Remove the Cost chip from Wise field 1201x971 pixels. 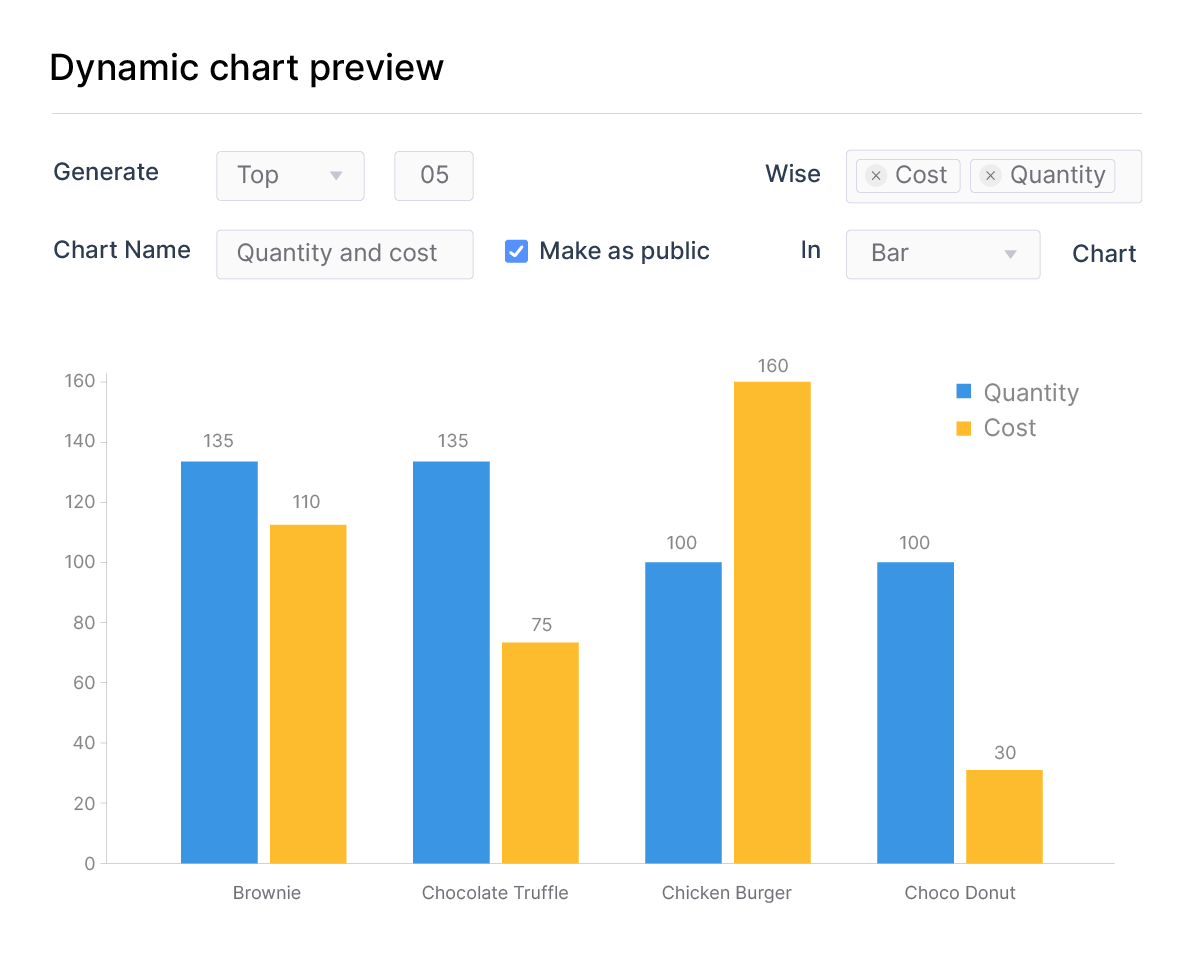click(875, 175)
